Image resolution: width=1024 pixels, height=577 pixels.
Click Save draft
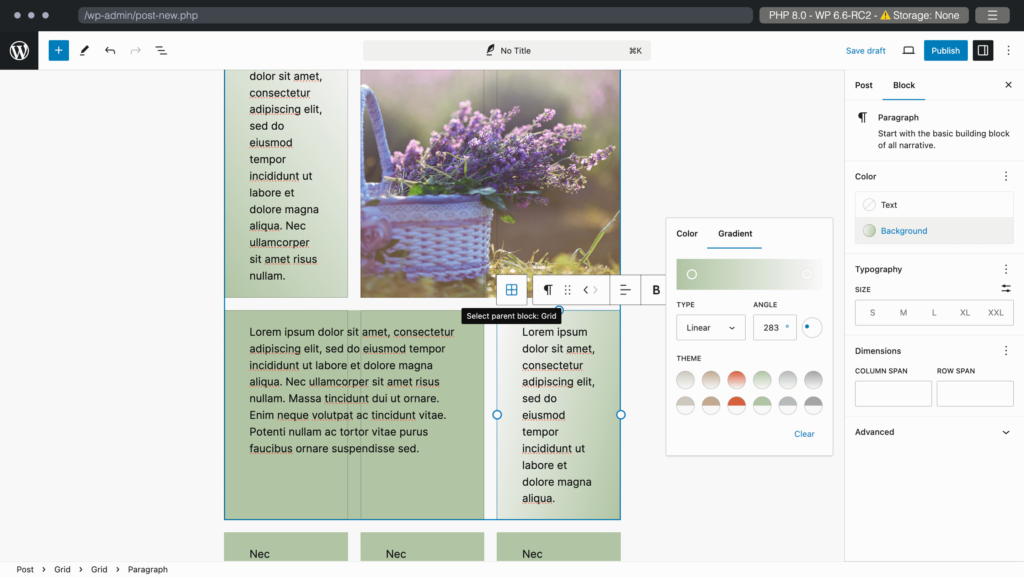tap(865, 50)
